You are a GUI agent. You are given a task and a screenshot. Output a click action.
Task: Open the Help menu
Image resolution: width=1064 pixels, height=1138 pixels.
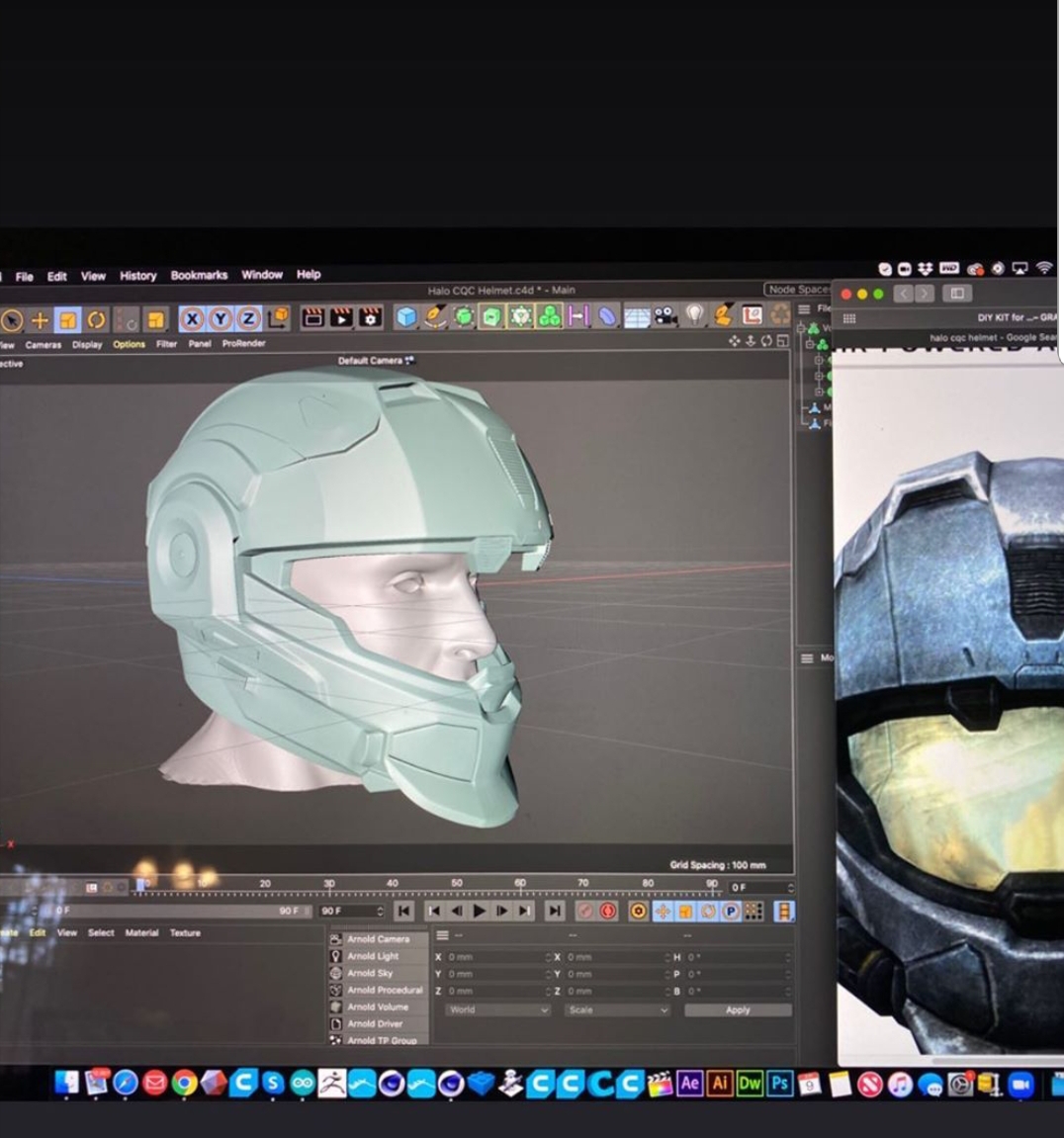click(x=309, y=274)
